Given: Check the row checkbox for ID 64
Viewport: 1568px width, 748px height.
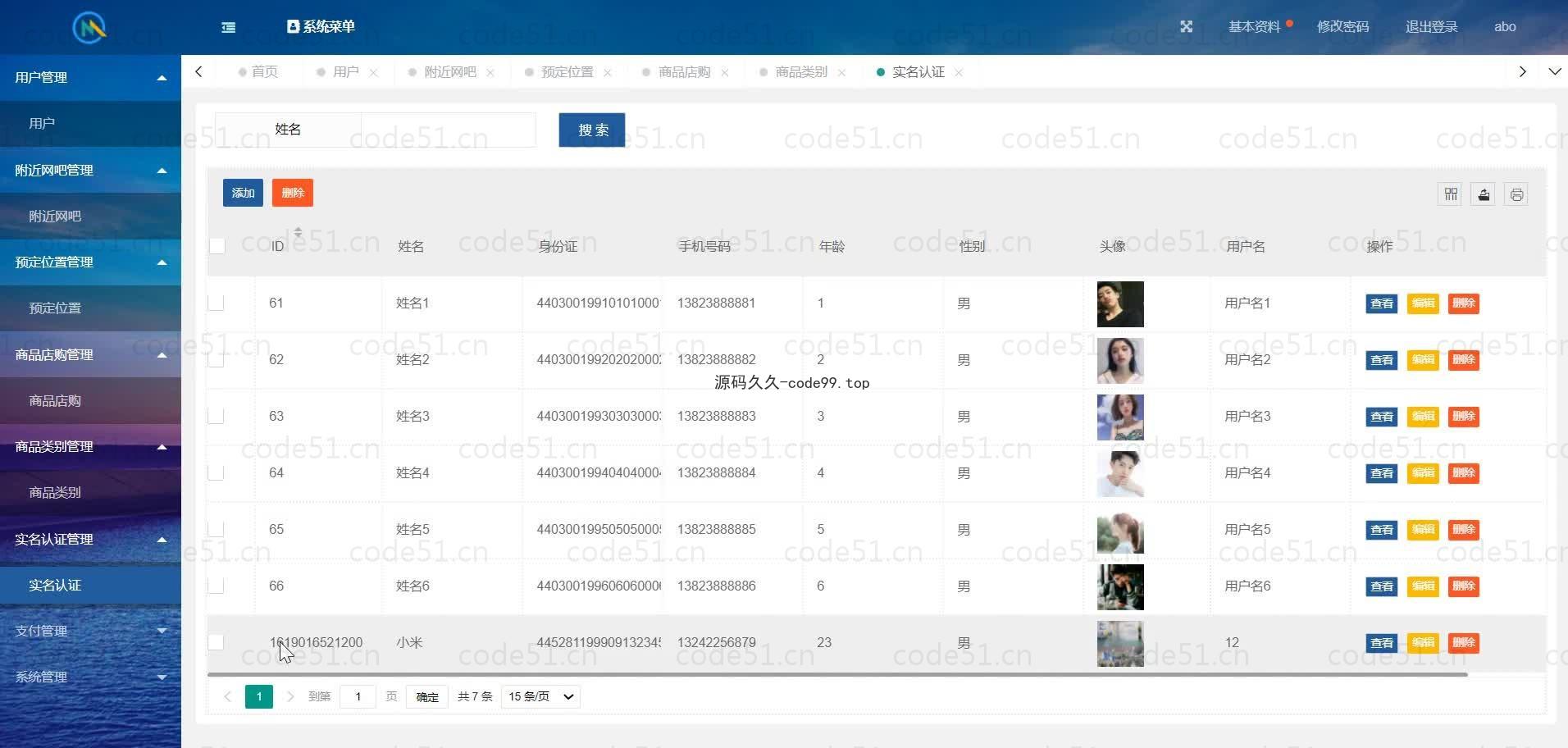Looking at the screenshot, I should coord(217,472).
